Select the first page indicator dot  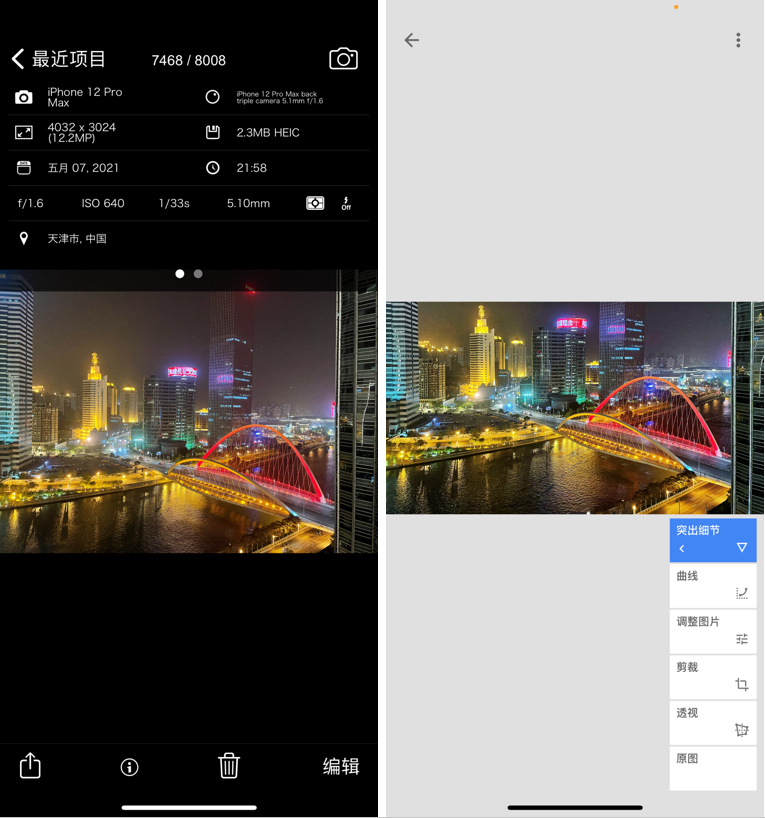tap(180, 274)
